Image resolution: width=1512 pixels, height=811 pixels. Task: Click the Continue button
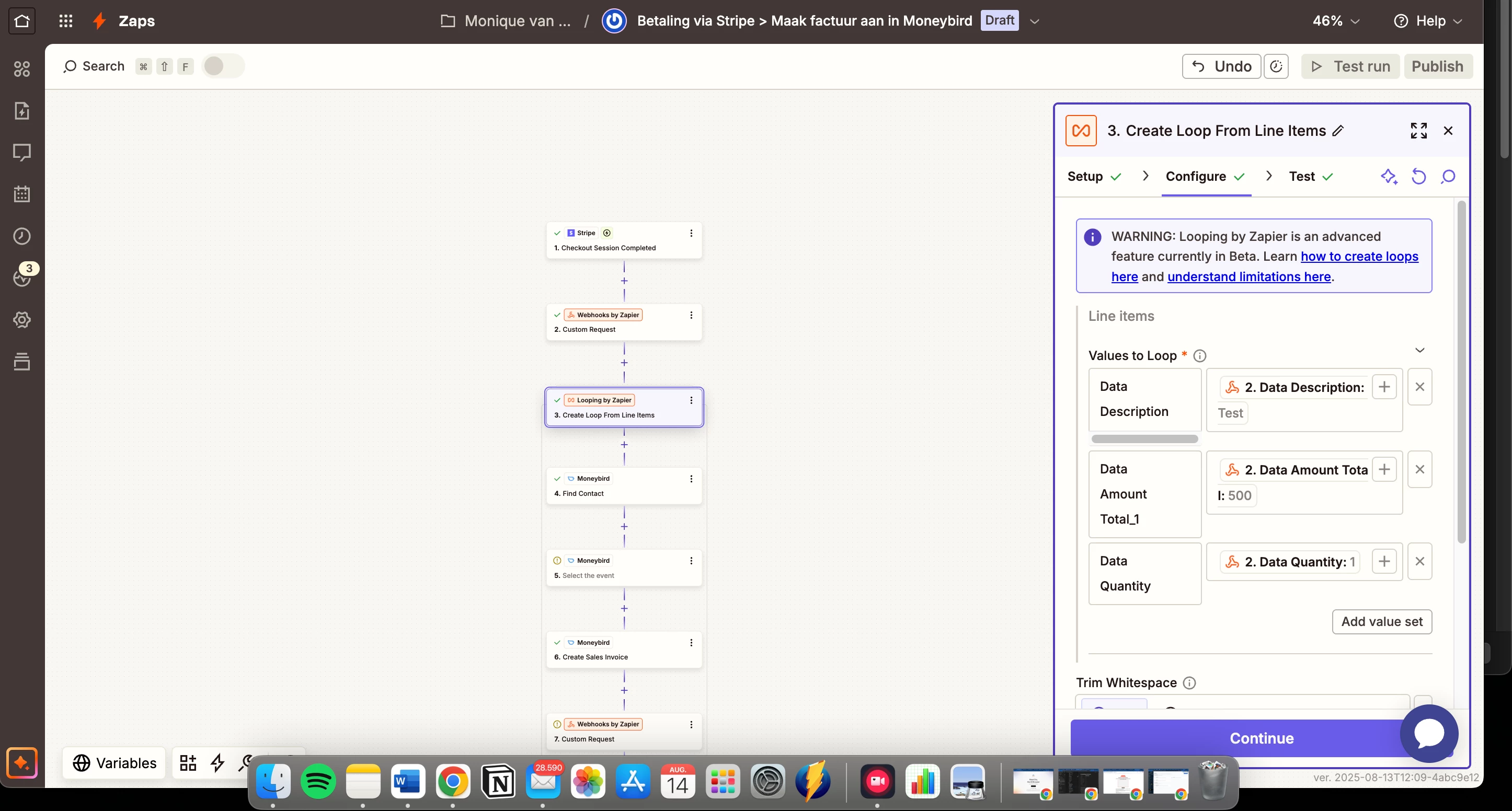pos(1262,738)
